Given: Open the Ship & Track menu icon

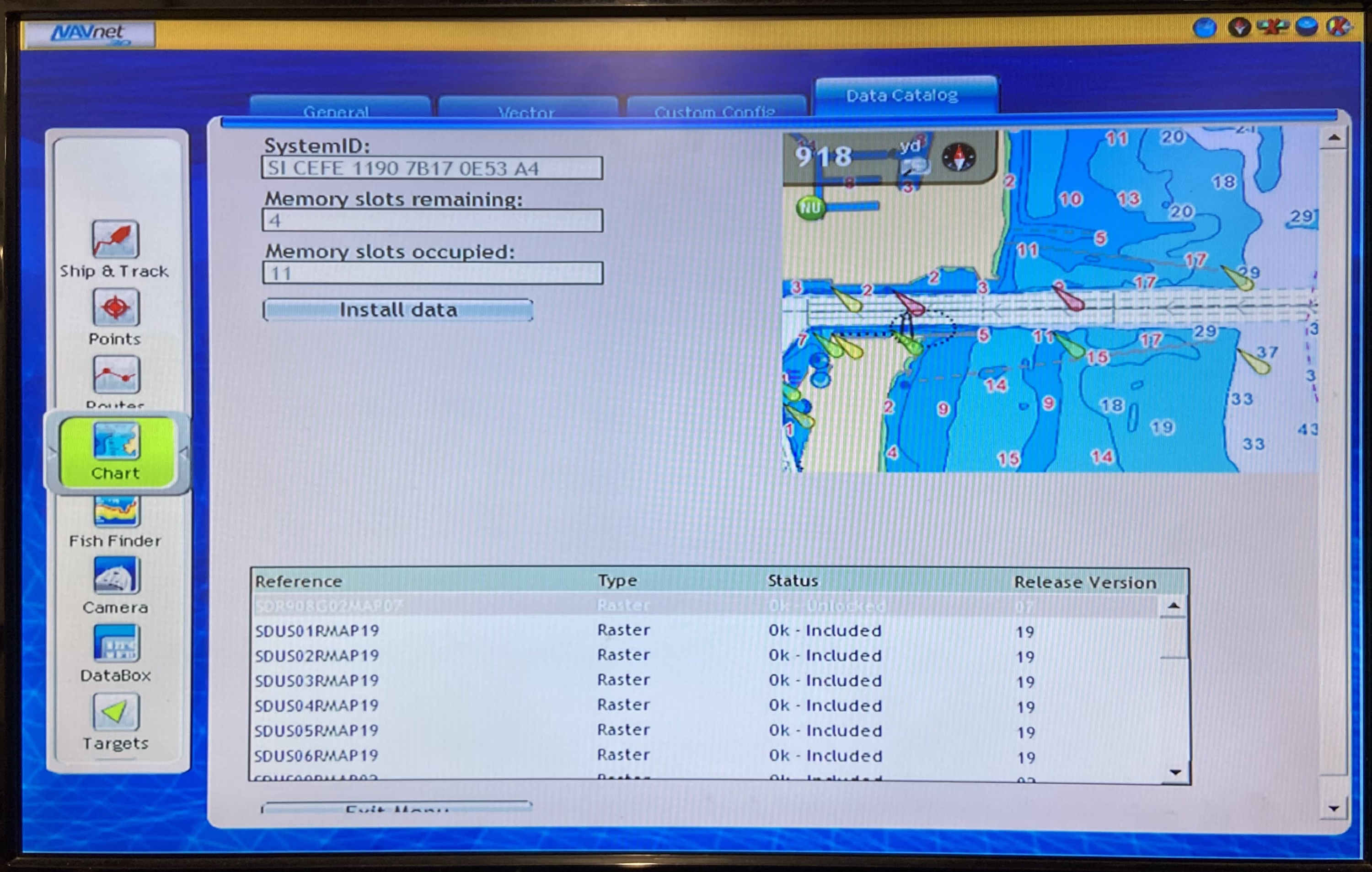Looking at the screenshot, I should coord(115,239).
